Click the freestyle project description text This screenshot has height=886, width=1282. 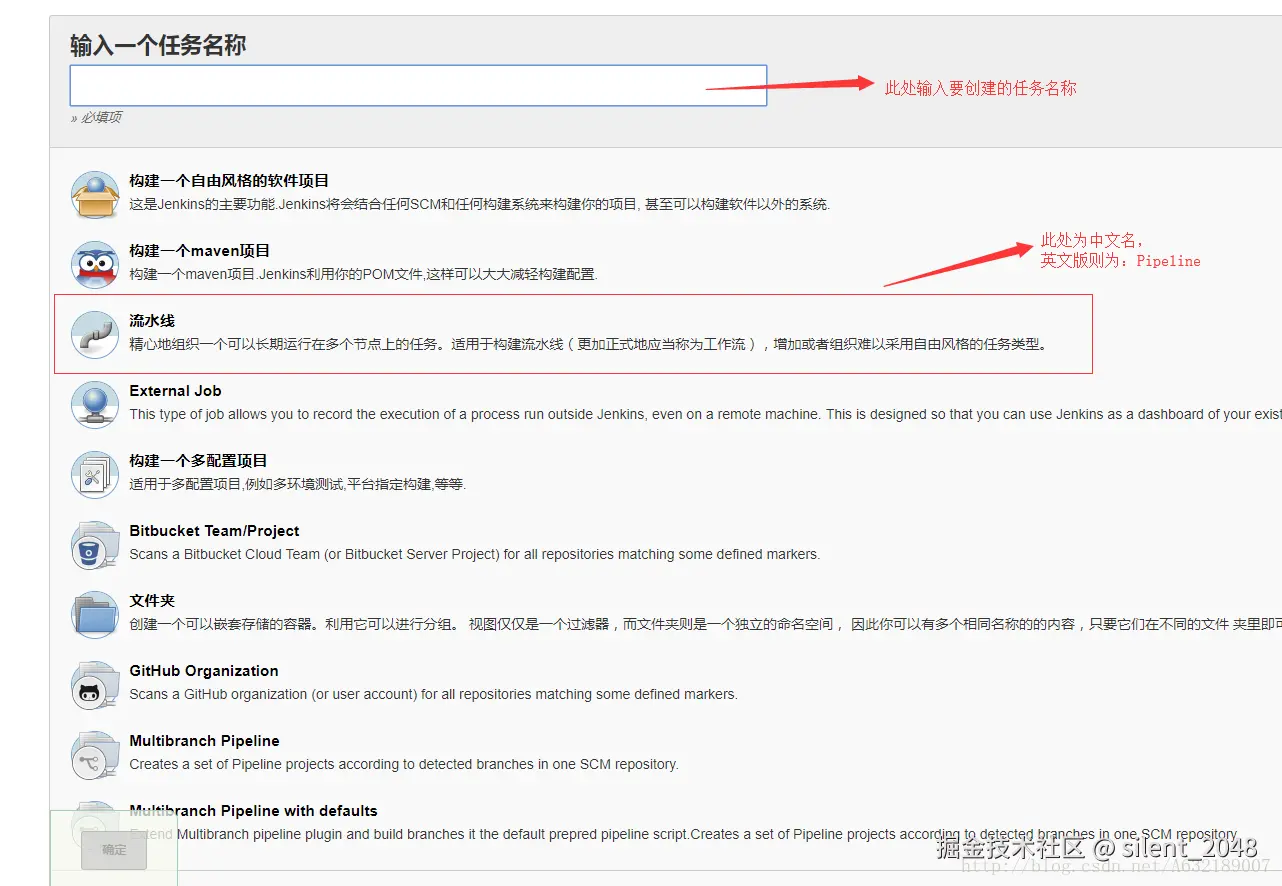click(x=480, y=204)
